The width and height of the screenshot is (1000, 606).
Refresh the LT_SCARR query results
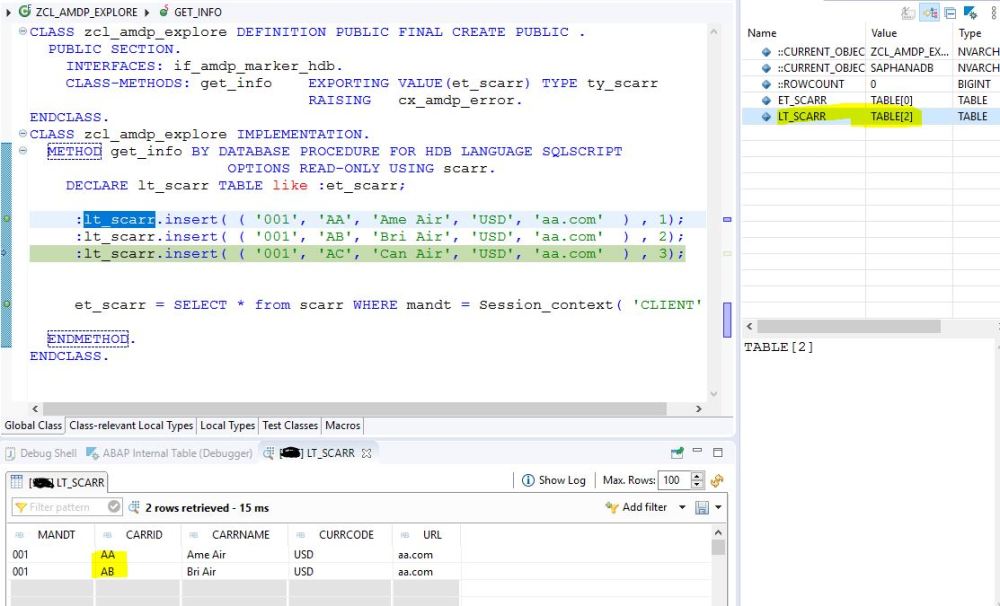pyautogui.click(x=717, y=480)
